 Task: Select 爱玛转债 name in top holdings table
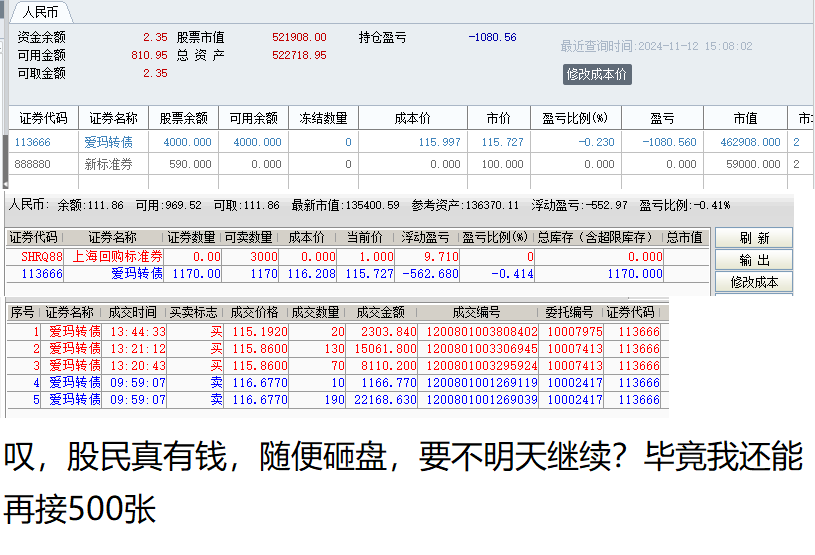[109, 142]
